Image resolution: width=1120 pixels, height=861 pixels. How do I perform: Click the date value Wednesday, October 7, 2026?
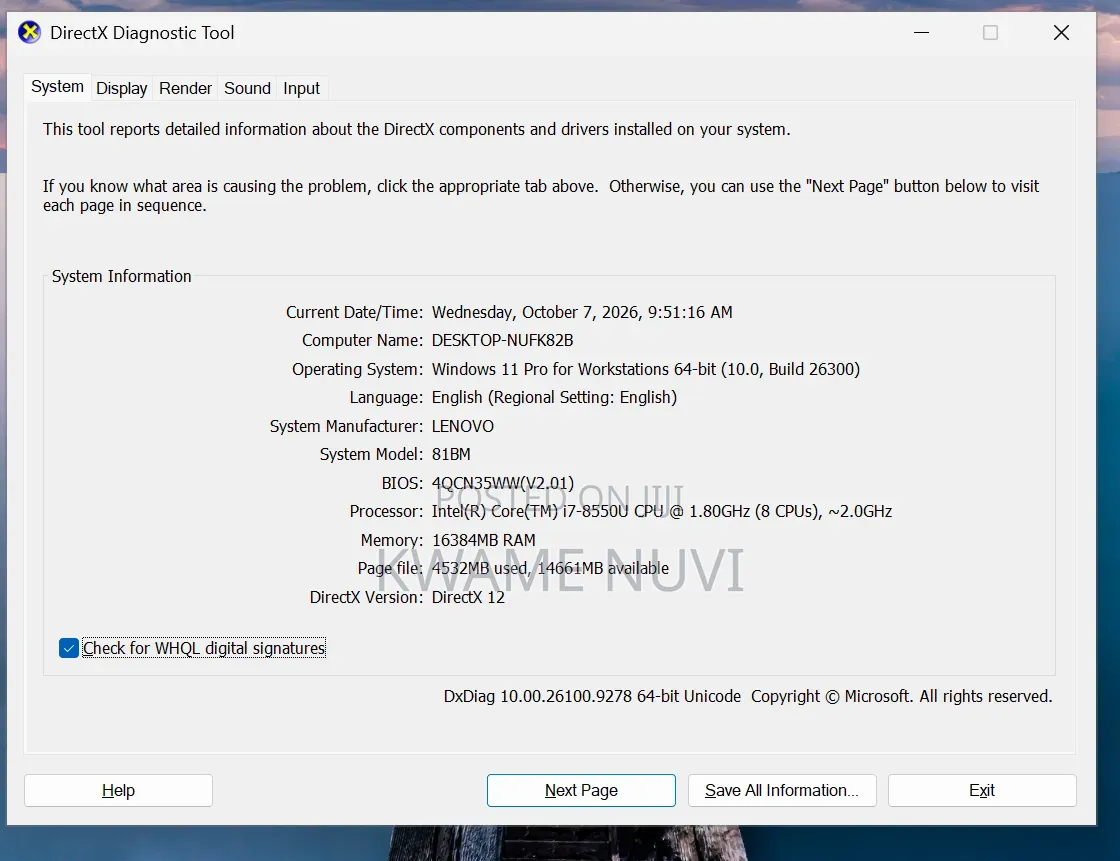tap(534, 312)
